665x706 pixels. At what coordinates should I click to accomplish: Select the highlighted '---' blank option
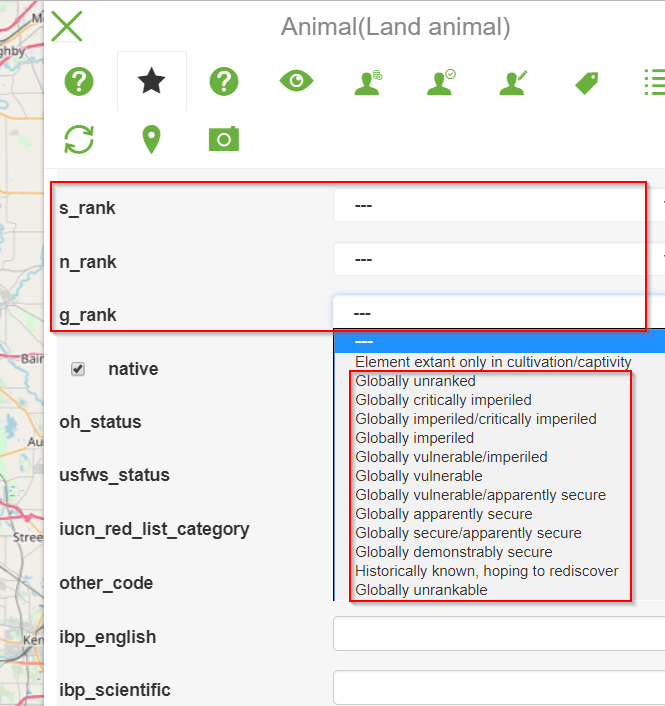pyautogui.click(x=500, y=342)
